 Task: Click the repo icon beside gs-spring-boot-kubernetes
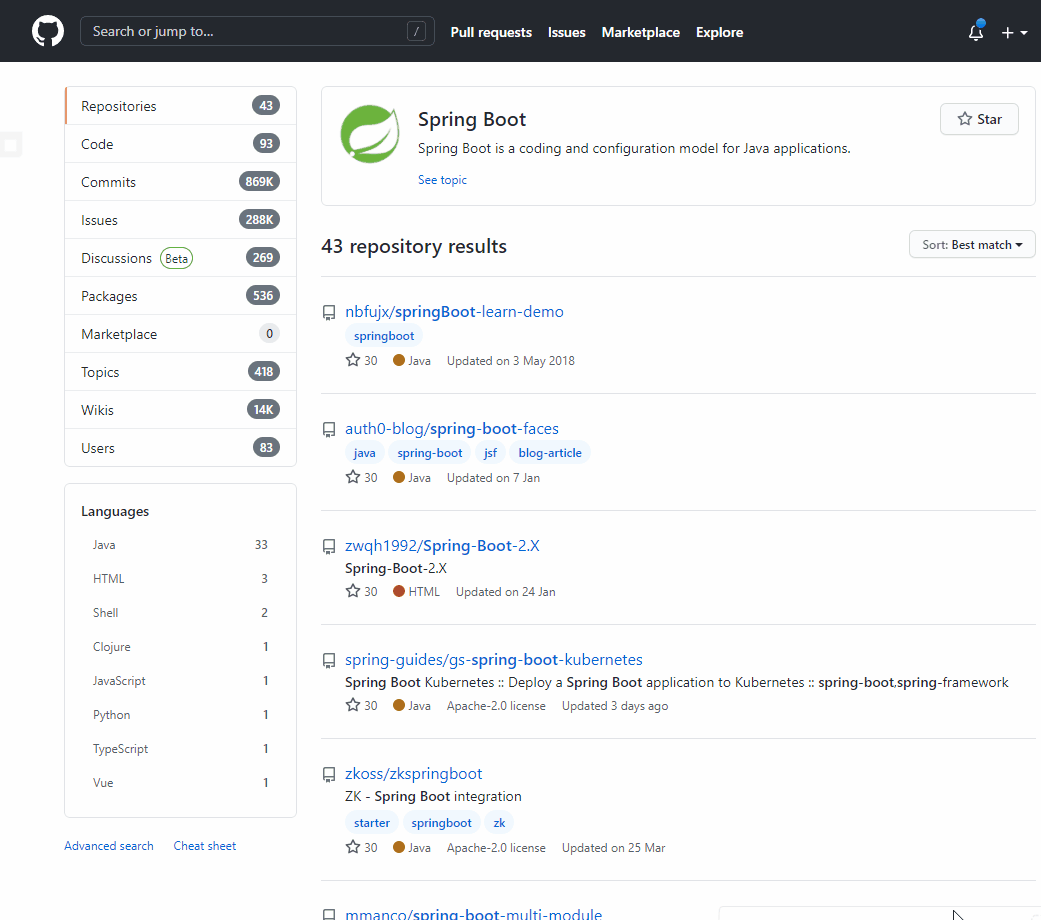tap(329, 660)
